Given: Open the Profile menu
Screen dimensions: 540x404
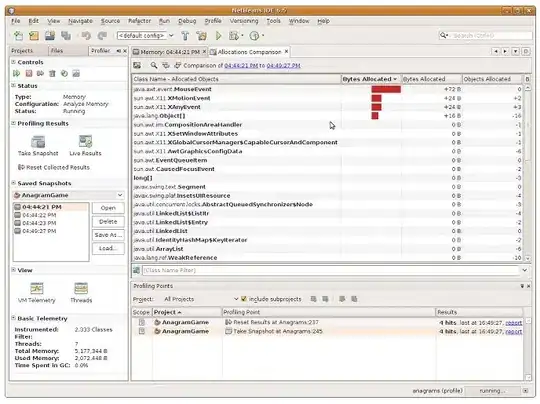Looking at the screenshot, I should pyautogui.click(x=213, y=21).
